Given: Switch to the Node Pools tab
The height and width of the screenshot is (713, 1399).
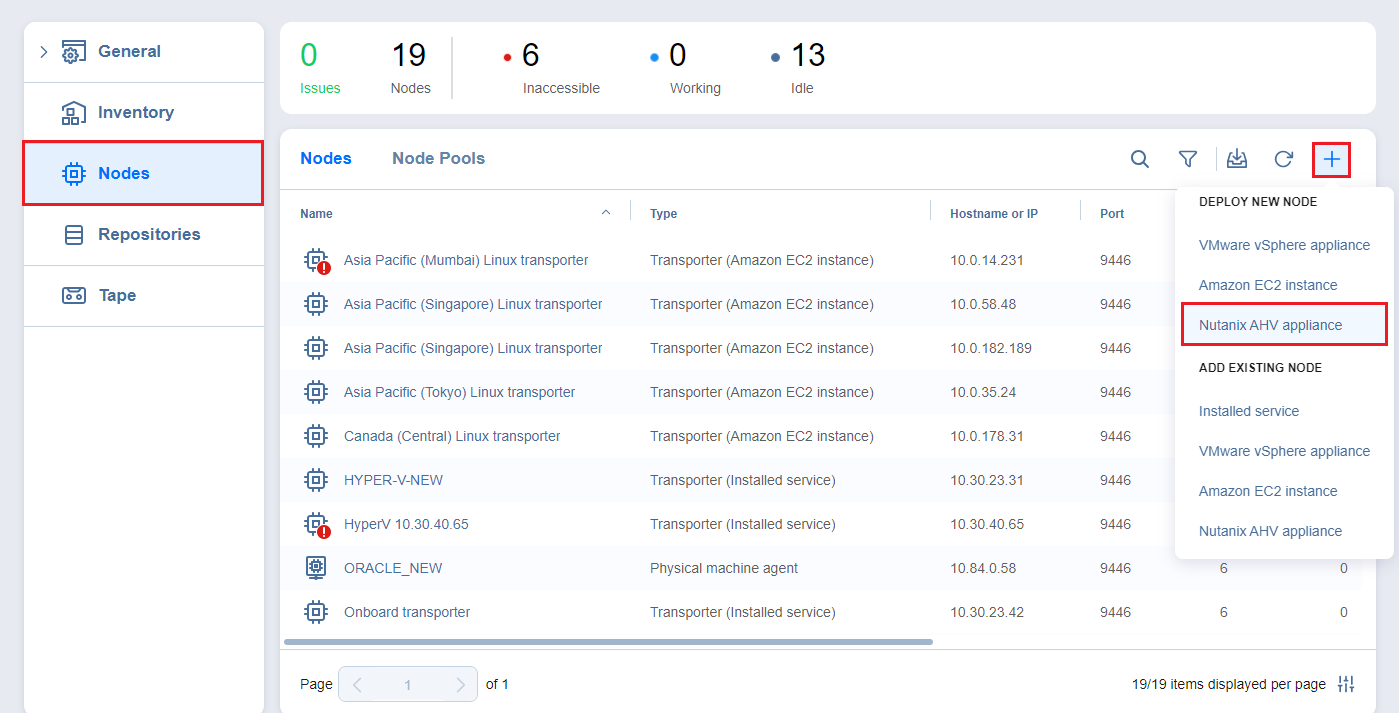Looking at the screenshot, I should (x=438, y=158).
